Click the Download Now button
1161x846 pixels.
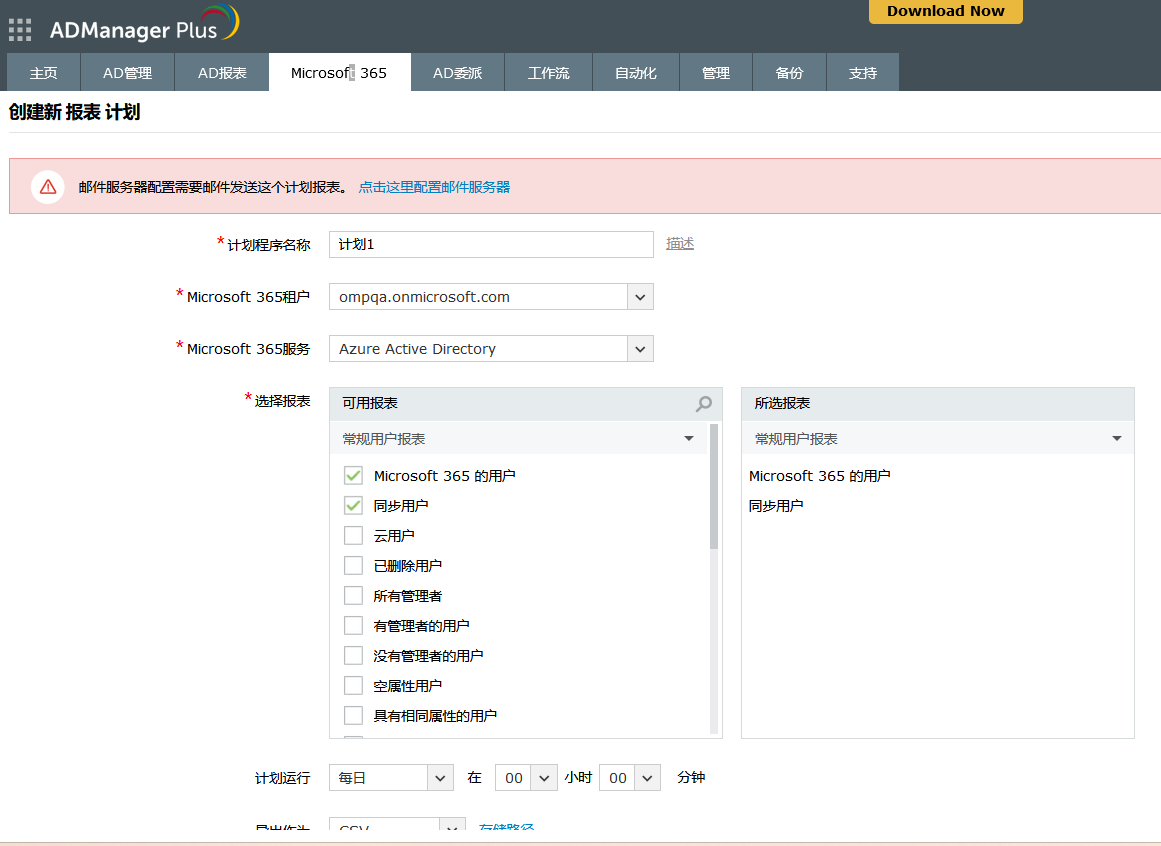[946, 11]
